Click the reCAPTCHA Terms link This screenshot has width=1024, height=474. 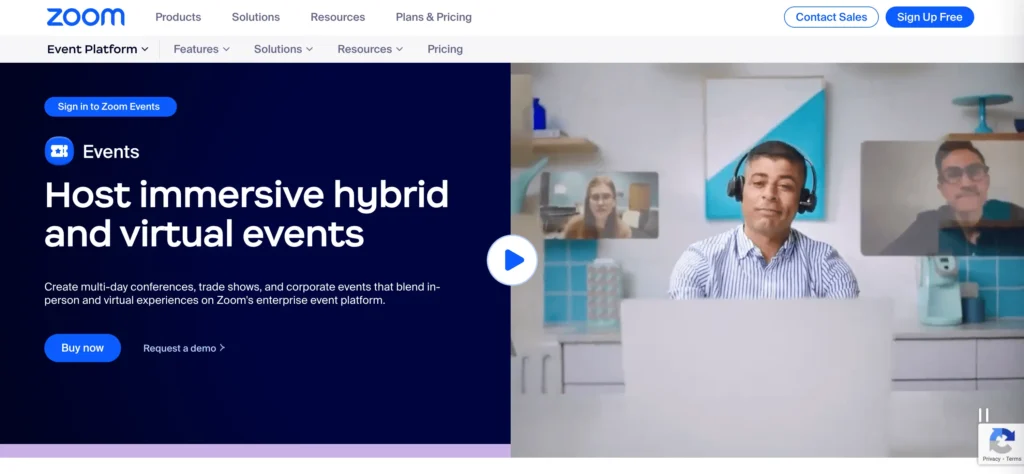(x=1014, y=459)
